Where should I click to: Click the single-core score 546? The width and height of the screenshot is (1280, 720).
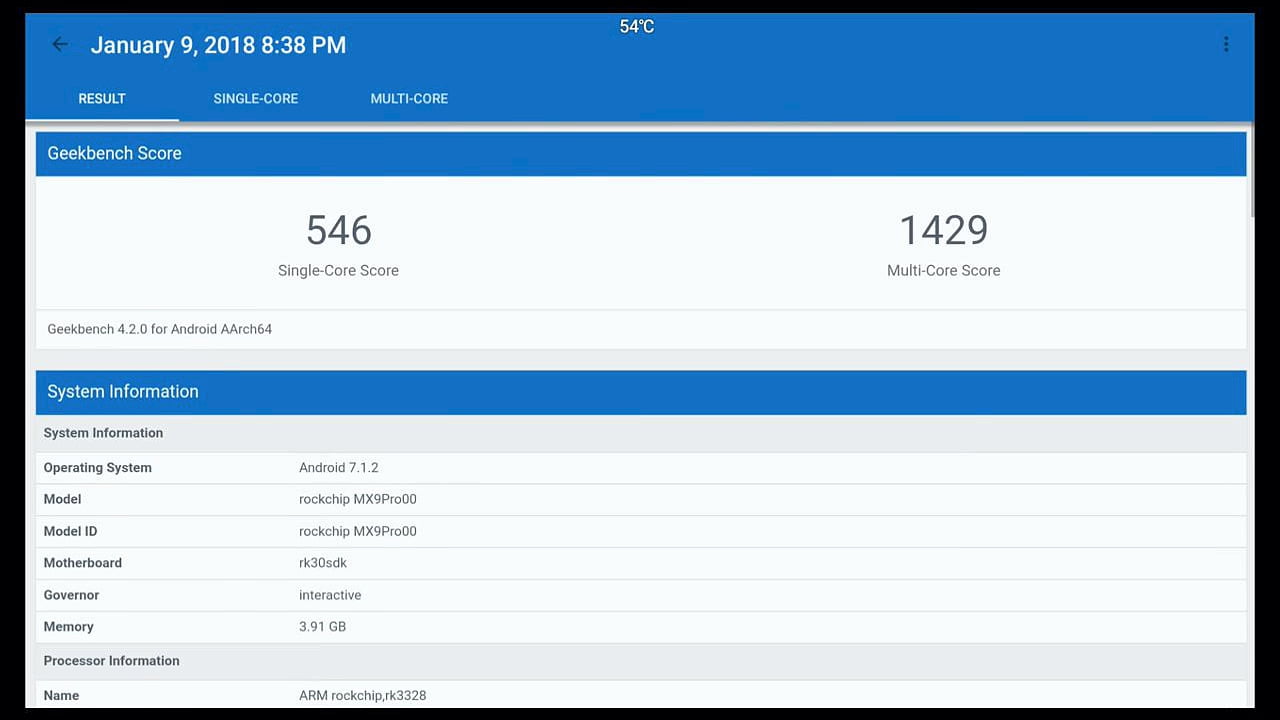[339, 230]
